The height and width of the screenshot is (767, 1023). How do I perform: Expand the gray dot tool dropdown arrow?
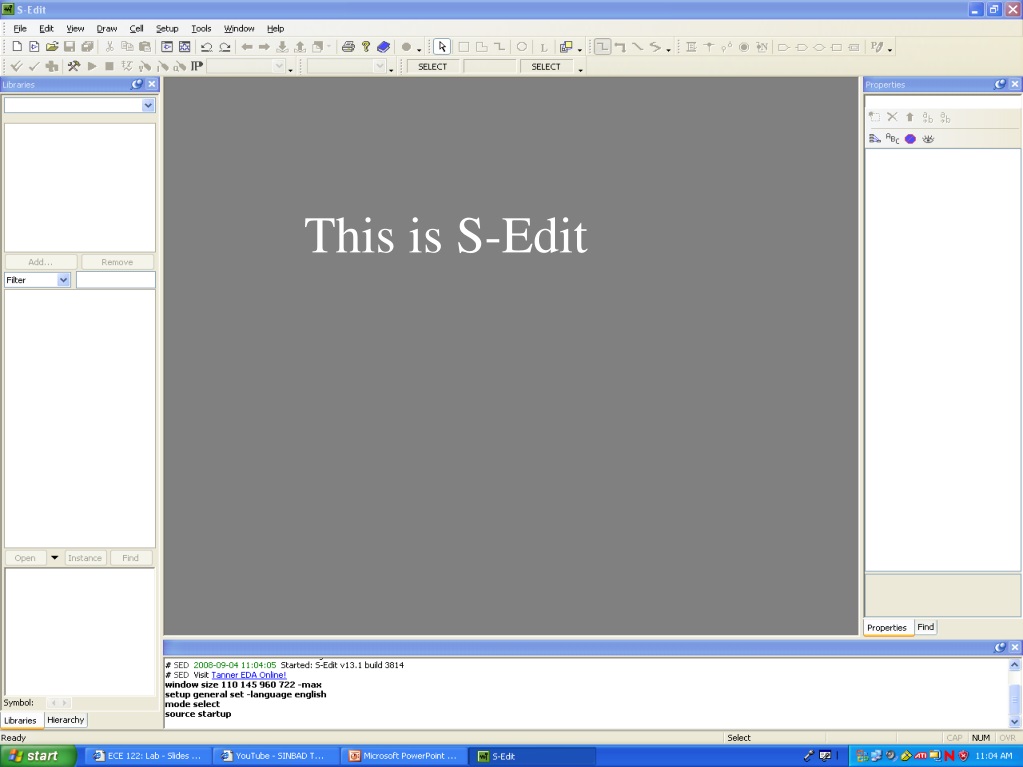(420, 49)
